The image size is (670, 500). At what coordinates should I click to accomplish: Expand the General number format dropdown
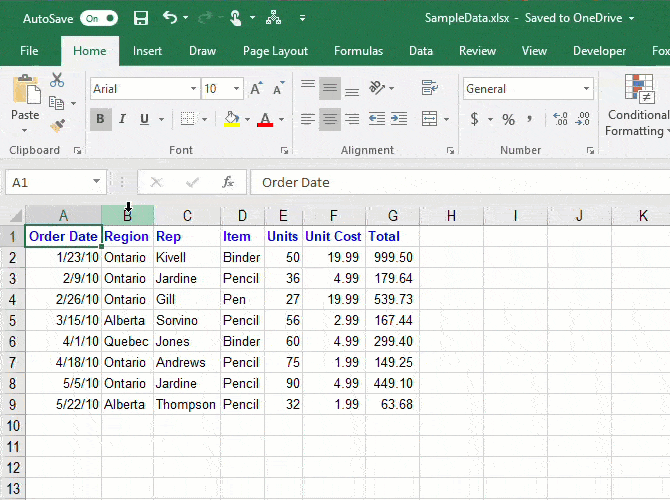point(587,89)
